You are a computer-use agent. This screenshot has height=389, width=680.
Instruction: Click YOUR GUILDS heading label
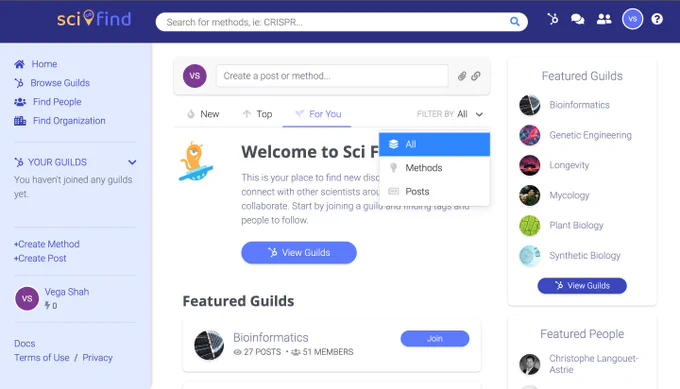(x=57, y=162)
